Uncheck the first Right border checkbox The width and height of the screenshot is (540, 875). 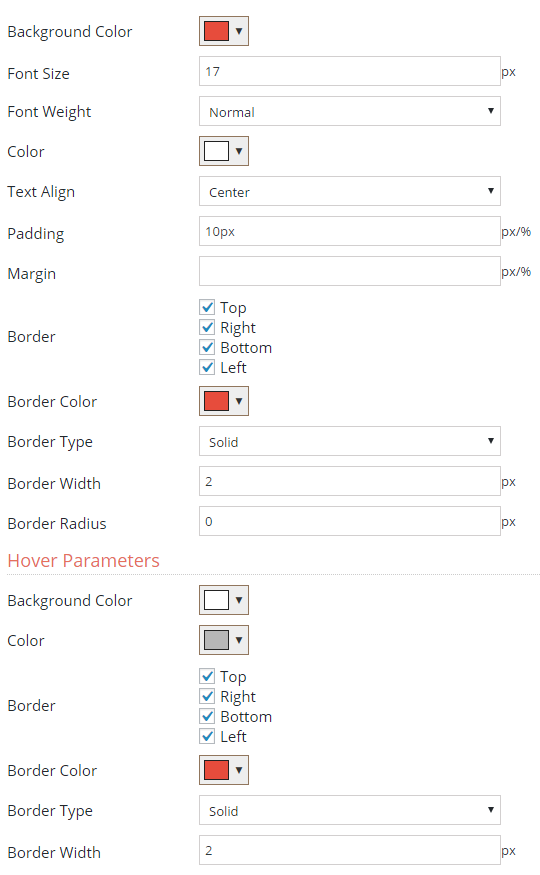tap(207, 327)
